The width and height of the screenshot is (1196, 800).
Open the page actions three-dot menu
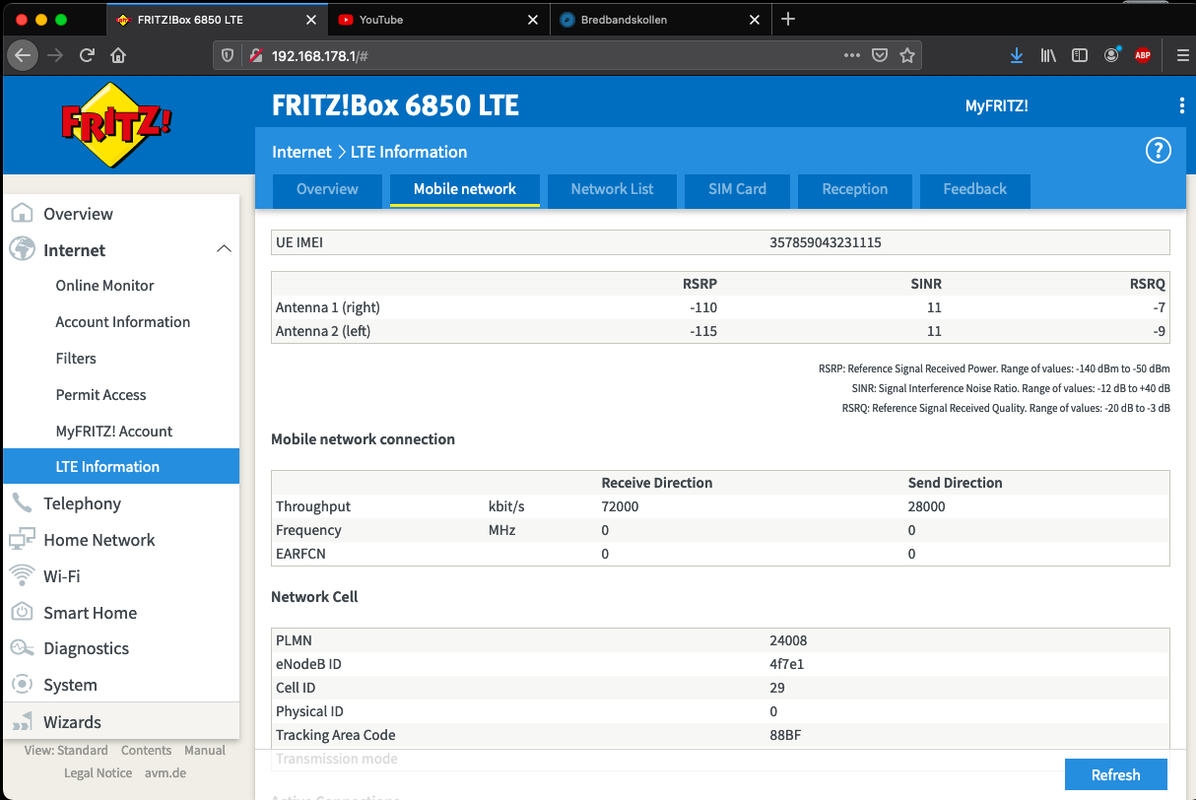[x=852, y=55]
